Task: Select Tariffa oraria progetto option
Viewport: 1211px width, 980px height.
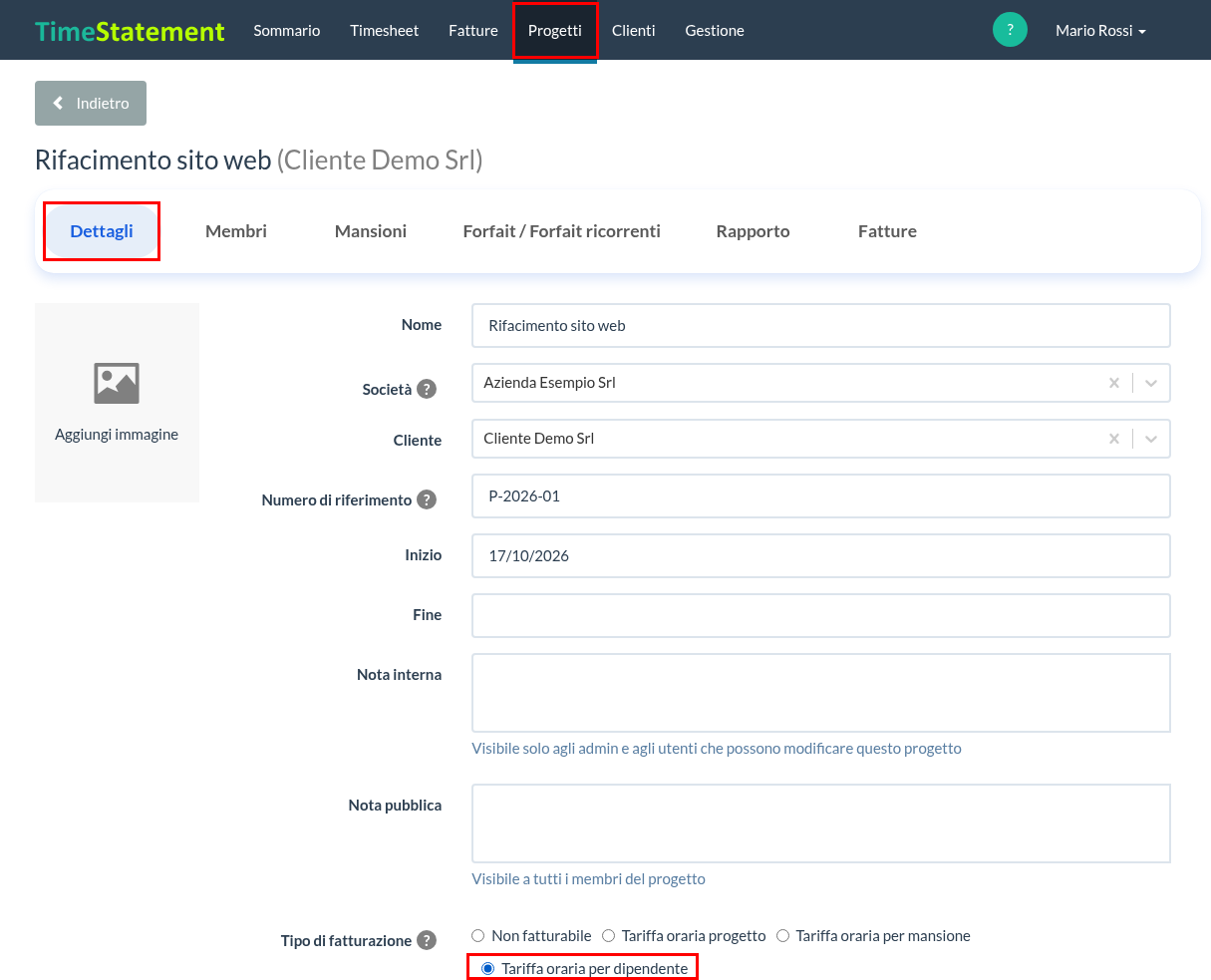Action: click(x=608, y=936)
